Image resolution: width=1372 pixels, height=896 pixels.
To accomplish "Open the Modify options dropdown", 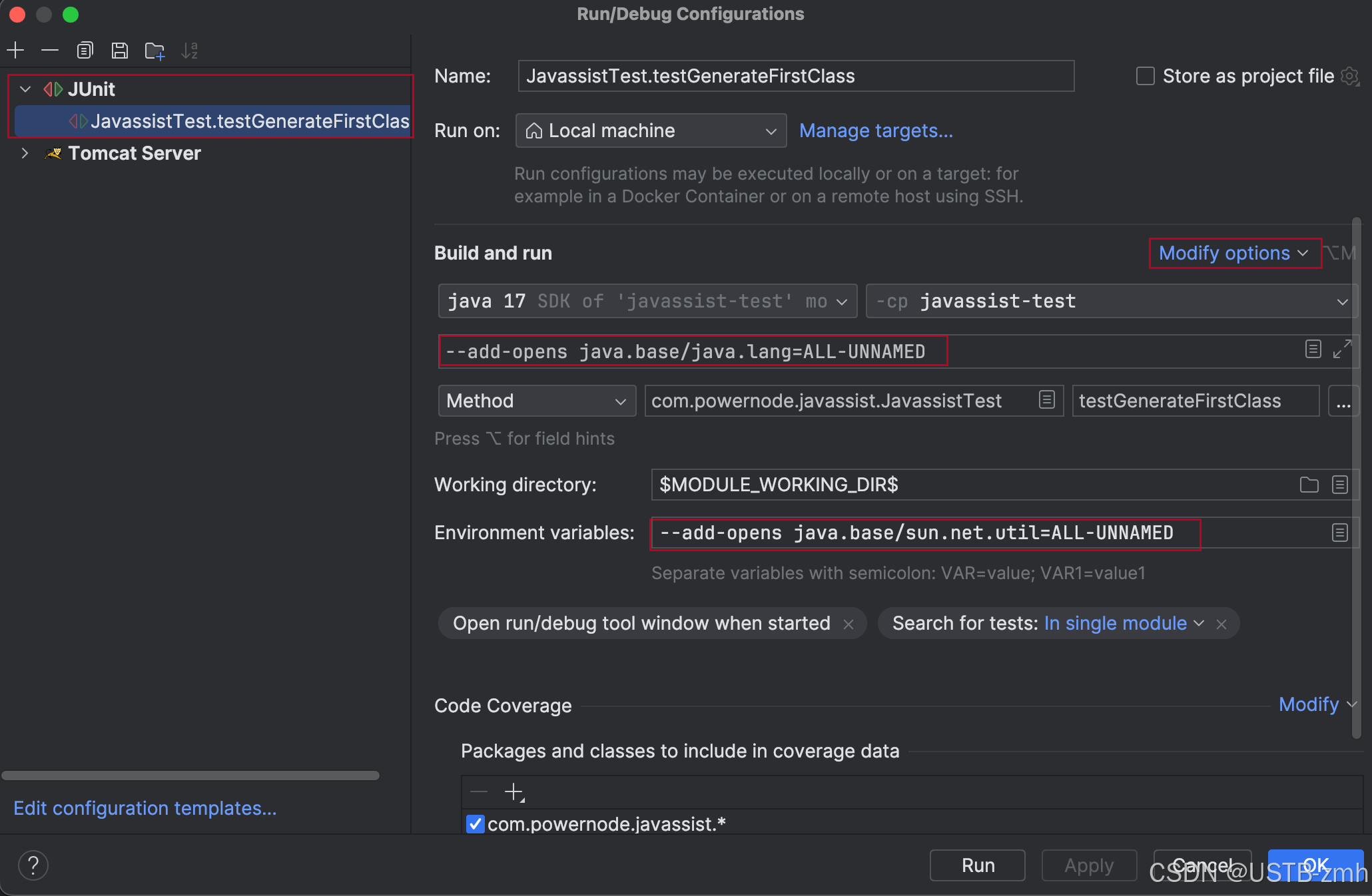I will point(1234,253).
